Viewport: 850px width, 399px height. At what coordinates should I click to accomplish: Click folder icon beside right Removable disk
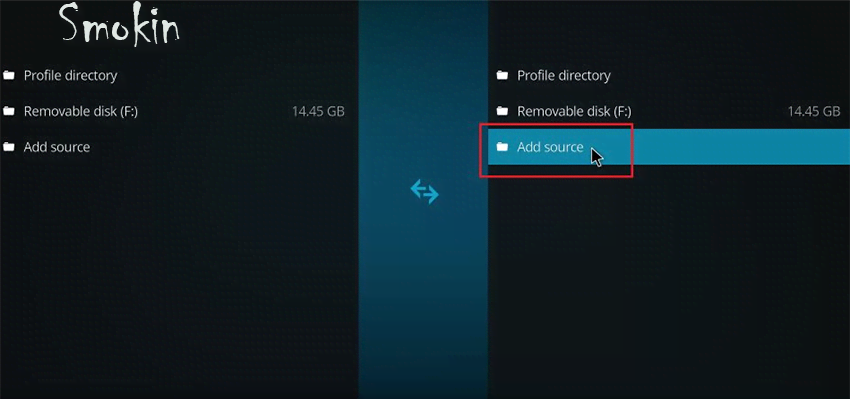(503, 111)
